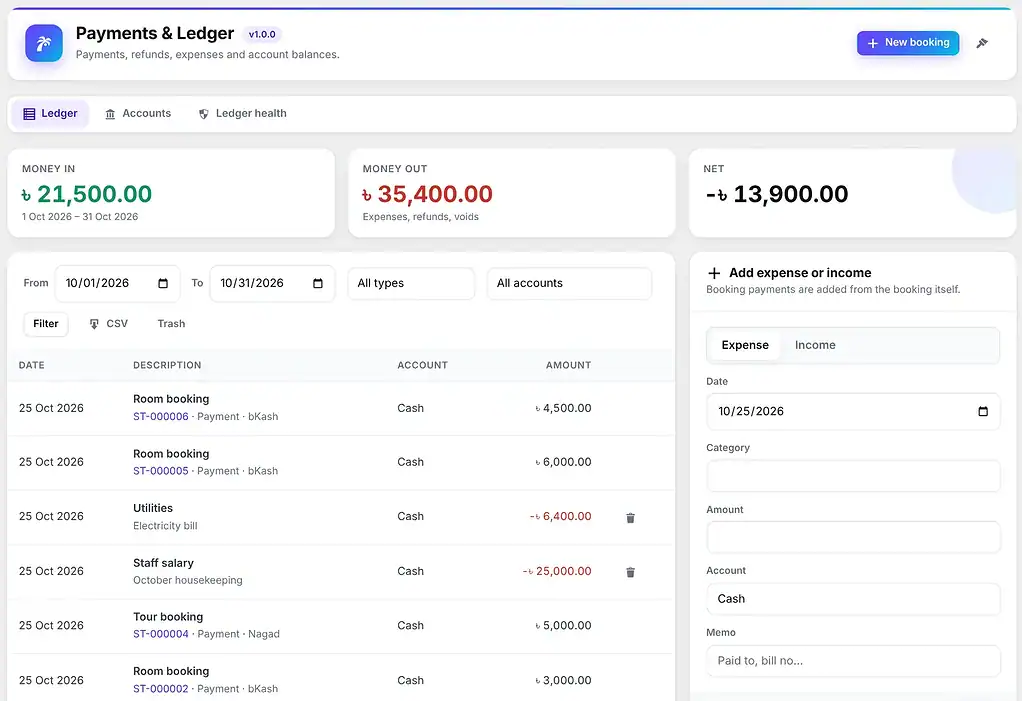Open the From date calendar picker
This screenshot has width=1022, height=701.
click(x=163, y=283)
